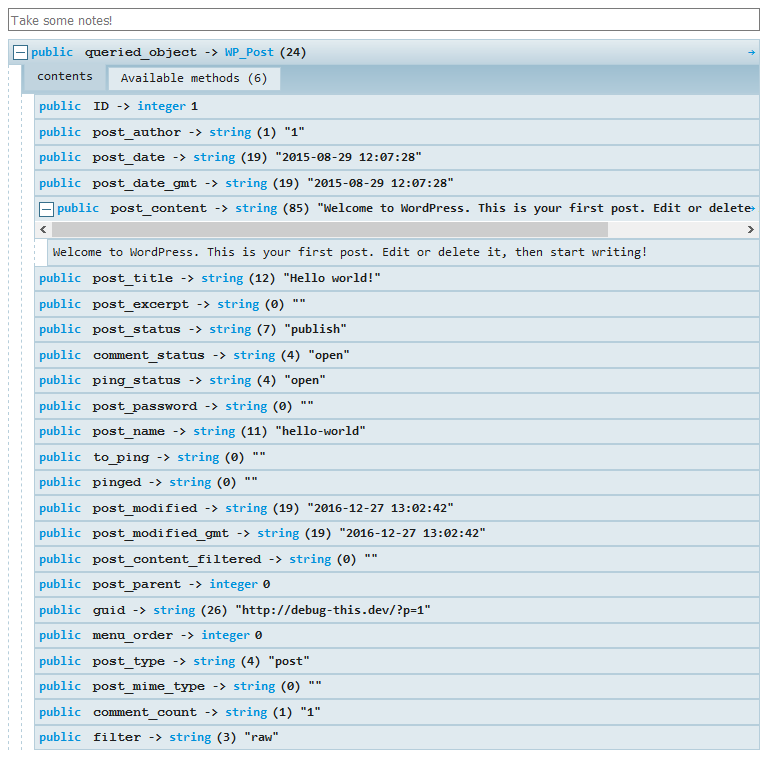Click the scrollbar right arrow
This screenshot has height=759, width=768.
(750, 229)
